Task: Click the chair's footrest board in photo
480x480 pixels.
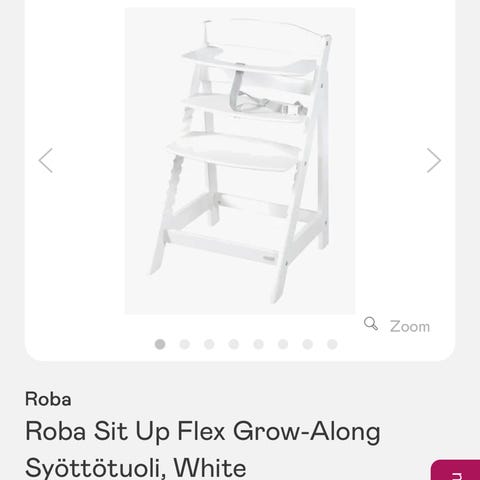Action: click(233, 151)
